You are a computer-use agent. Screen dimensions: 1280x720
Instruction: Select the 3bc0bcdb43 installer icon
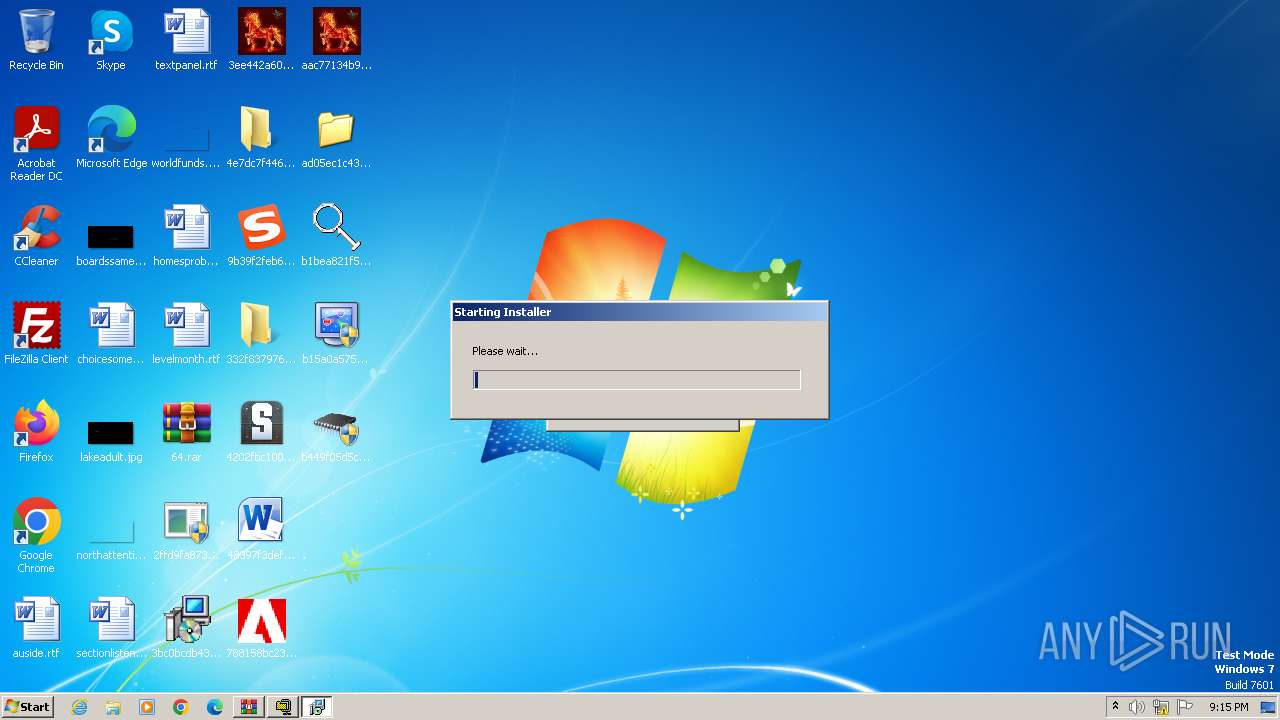[x=186, y=628]
